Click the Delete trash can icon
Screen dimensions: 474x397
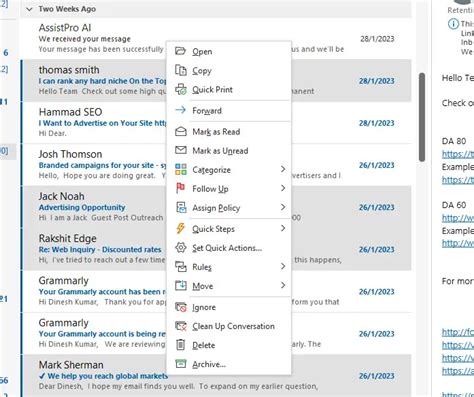(x=180, y=345)
